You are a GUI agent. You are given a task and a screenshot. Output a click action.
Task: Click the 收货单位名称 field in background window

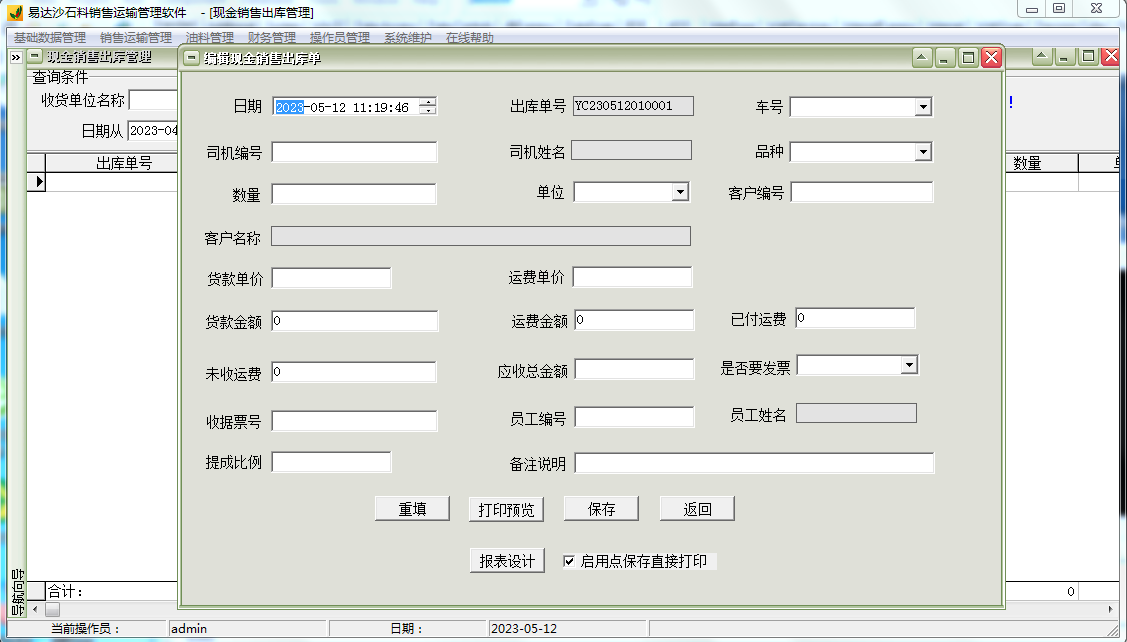coord(153,100)
